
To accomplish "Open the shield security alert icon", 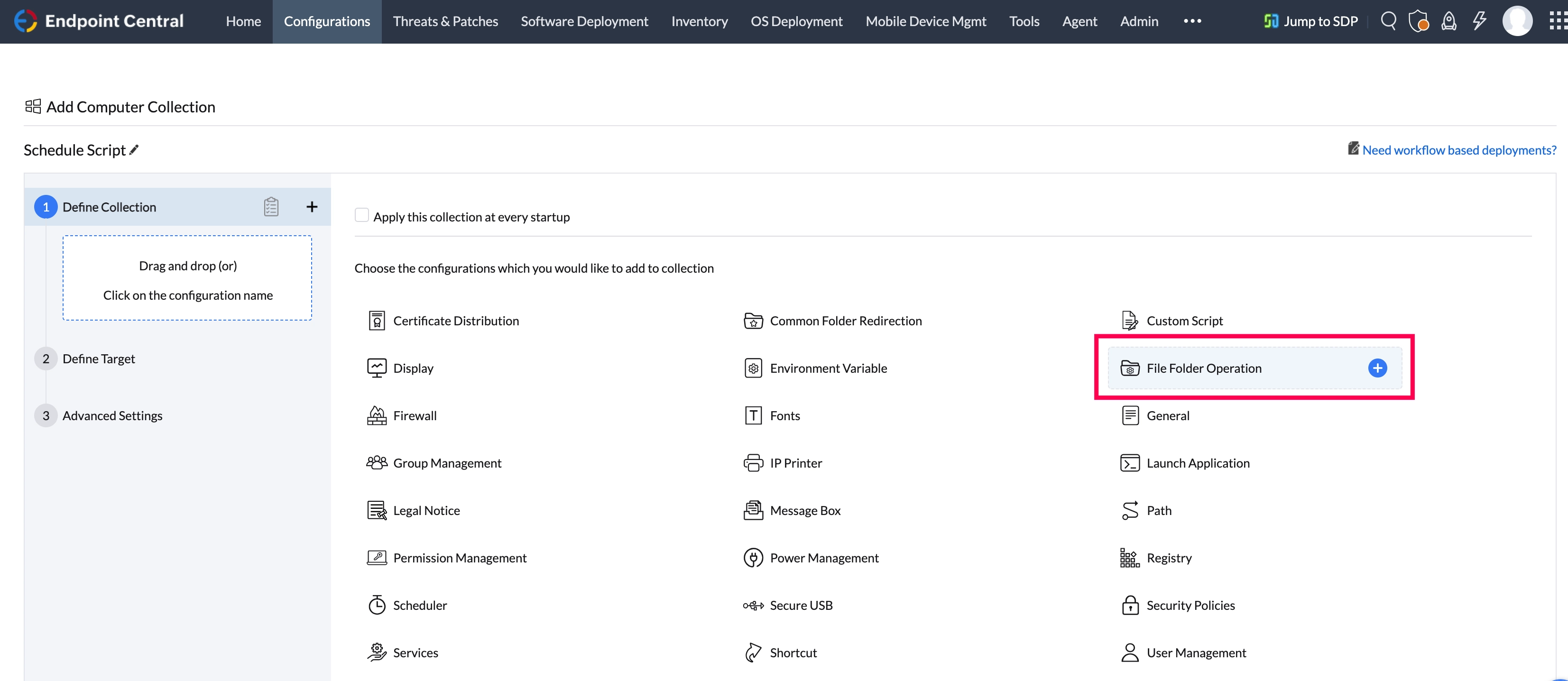I will 1418,21.
